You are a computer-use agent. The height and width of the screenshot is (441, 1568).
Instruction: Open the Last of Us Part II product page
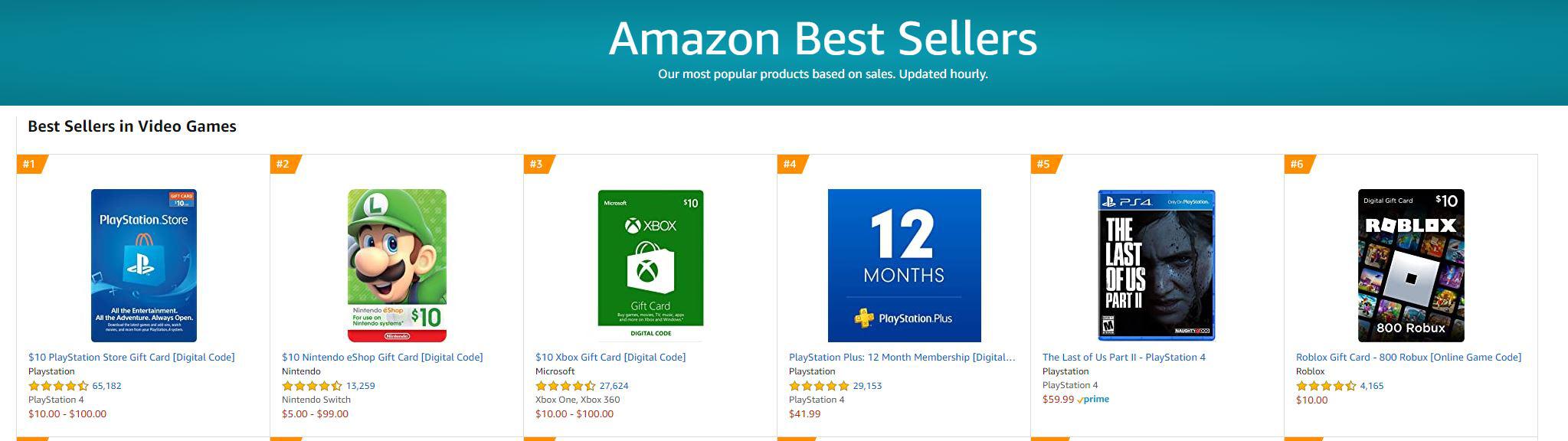(1124, 356)
